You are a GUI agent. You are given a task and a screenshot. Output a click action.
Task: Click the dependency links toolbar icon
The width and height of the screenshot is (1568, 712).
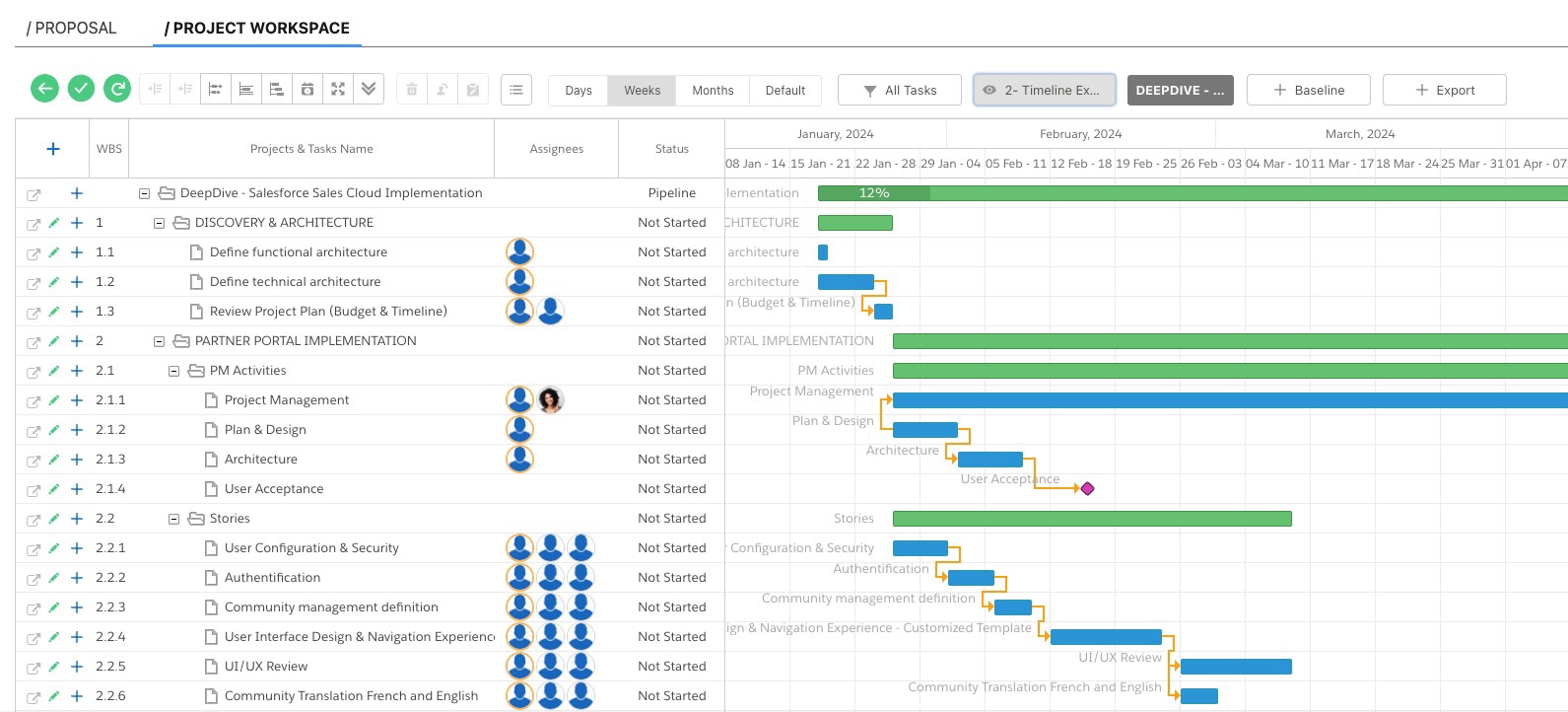tap(216, 90)
